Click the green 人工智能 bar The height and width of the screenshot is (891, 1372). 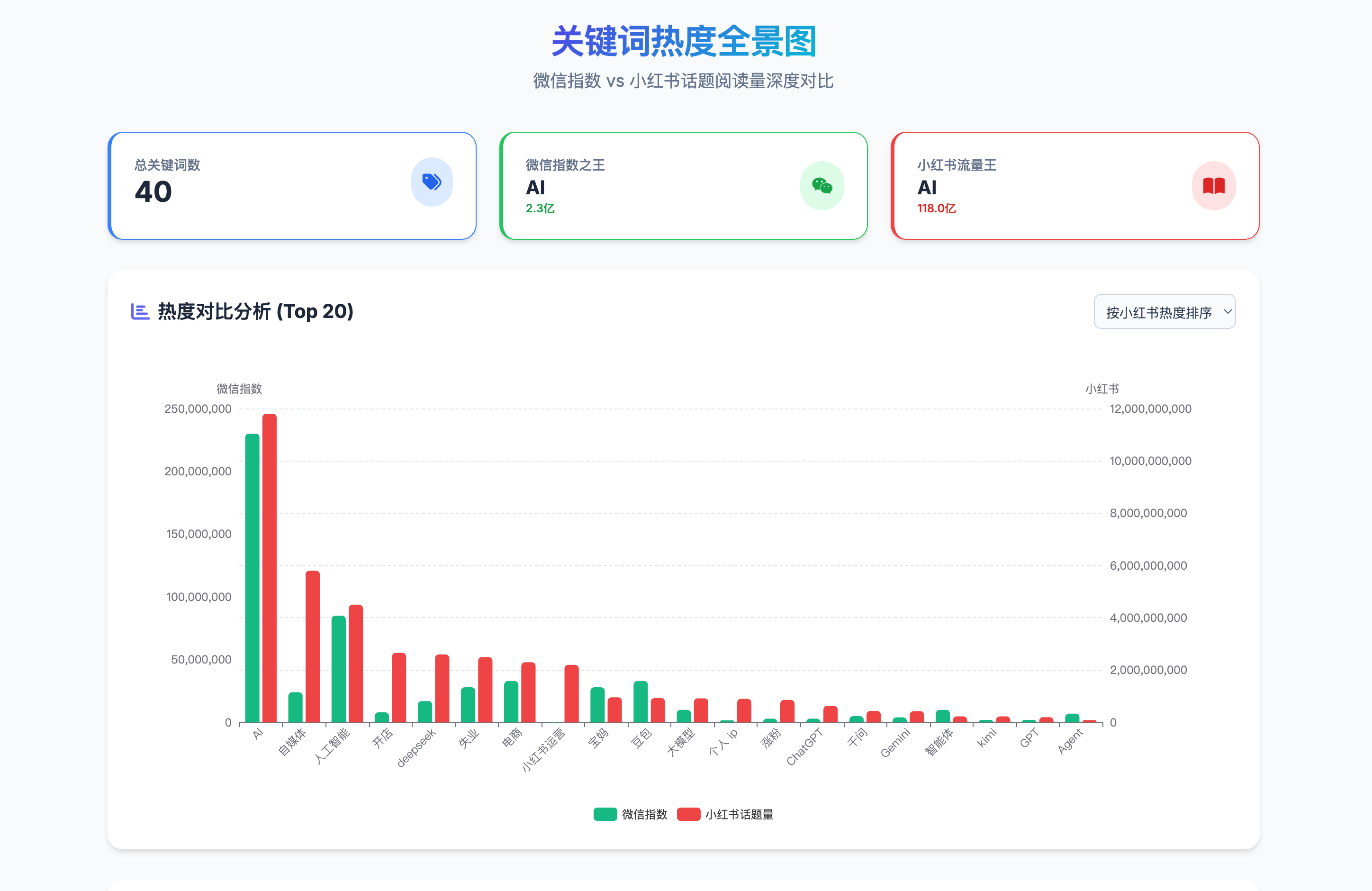[338, 669]
